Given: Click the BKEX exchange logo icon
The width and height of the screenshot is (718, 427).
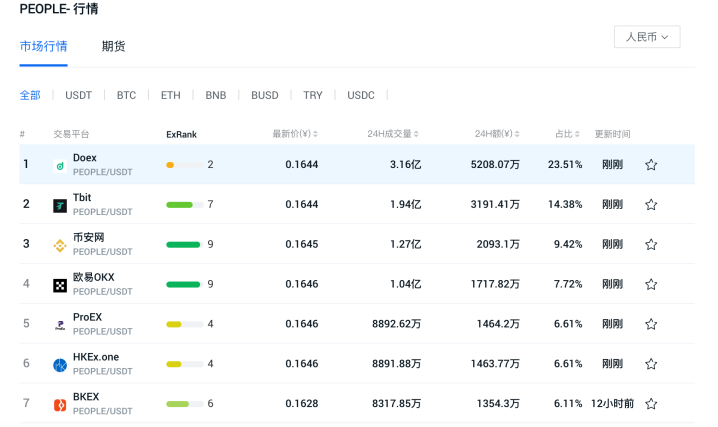Looking at the screenshot, I should 60,405.
